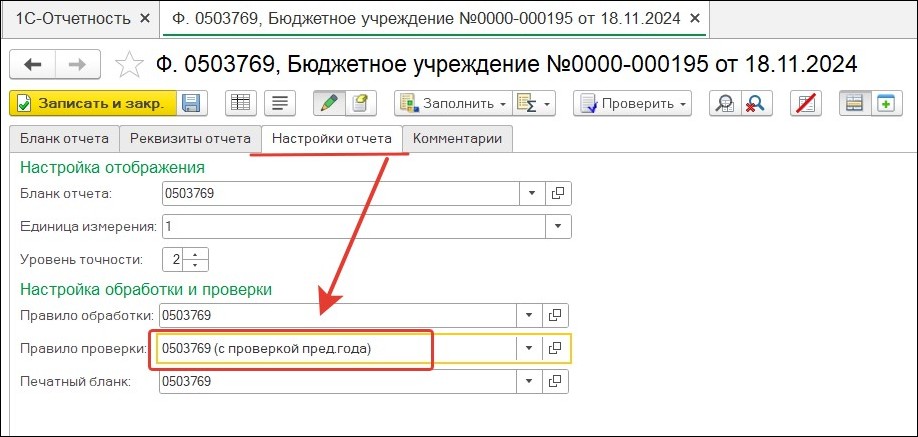918x437 pixels.
Task: Click the Записать и закр. button
Action: pos(93,103)
